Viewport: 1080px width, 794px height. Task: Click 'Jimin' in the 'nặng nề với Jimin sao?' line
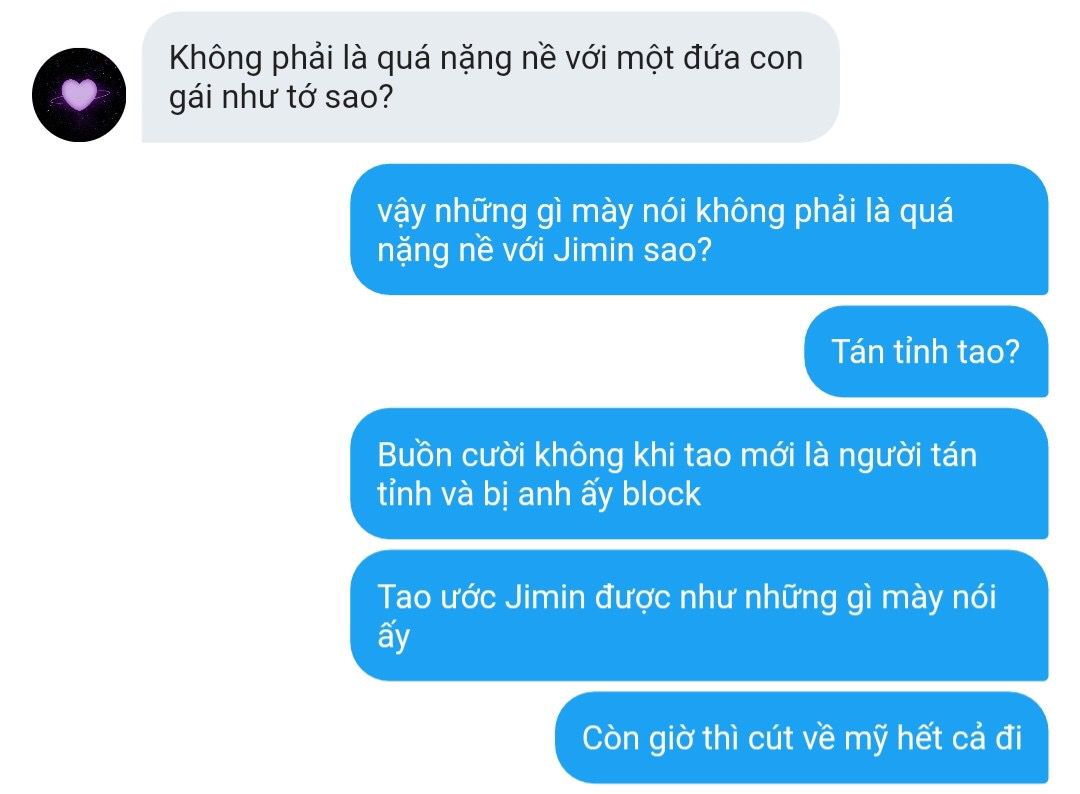click(x=594, y=249)
